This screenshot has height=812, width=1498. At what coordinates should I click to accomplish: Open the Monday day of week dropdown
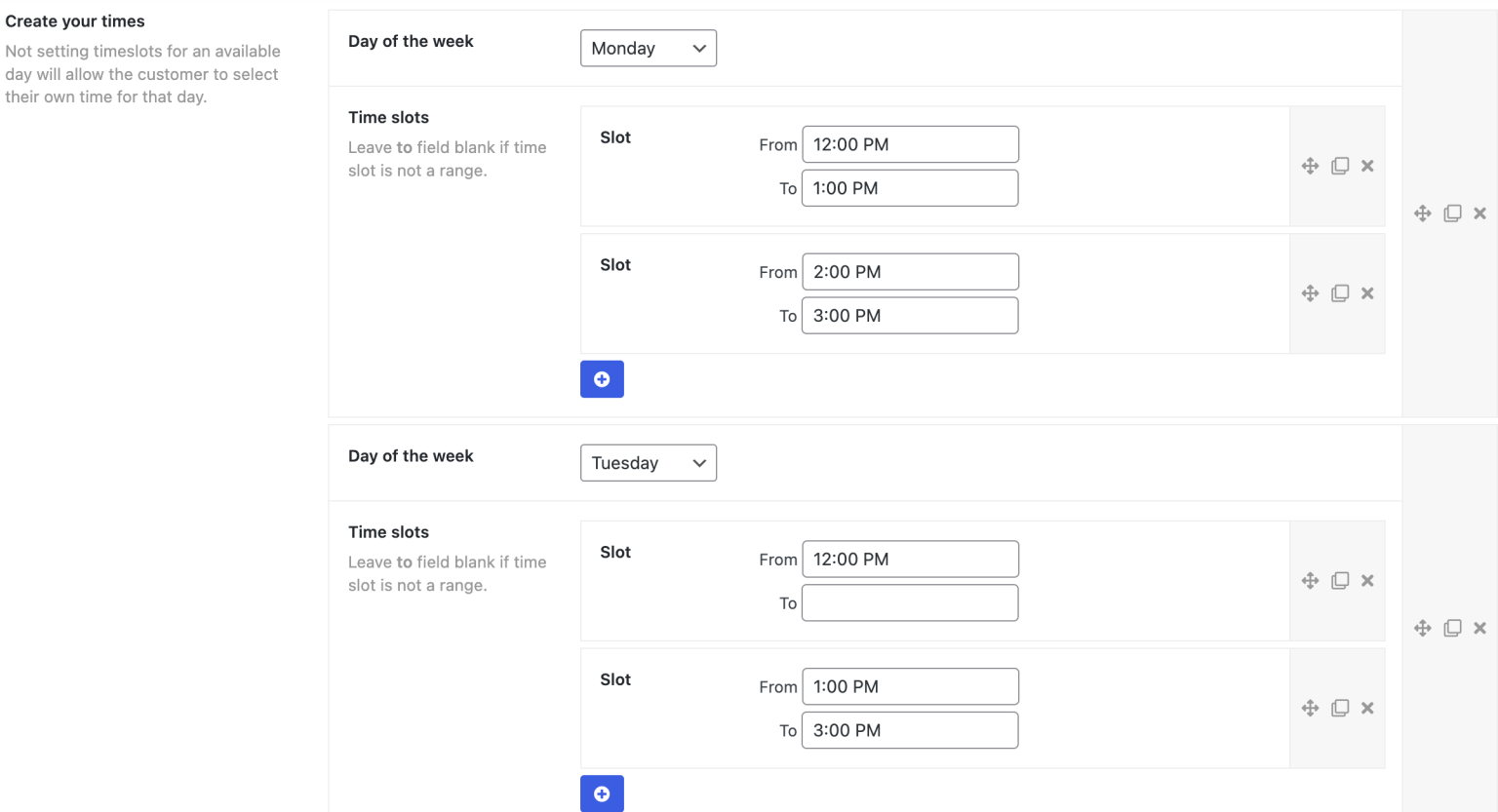pos(648,48)
